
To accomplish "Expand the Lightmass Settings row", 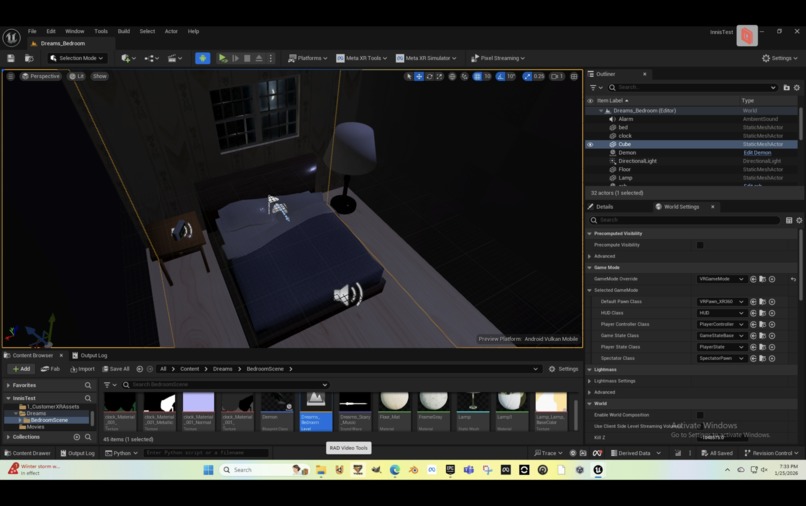I will coord(590,381).
